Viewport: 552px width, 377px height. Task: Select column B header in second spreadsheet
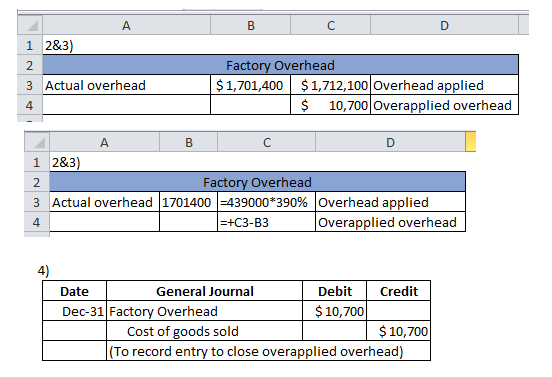tap(188, 142)
